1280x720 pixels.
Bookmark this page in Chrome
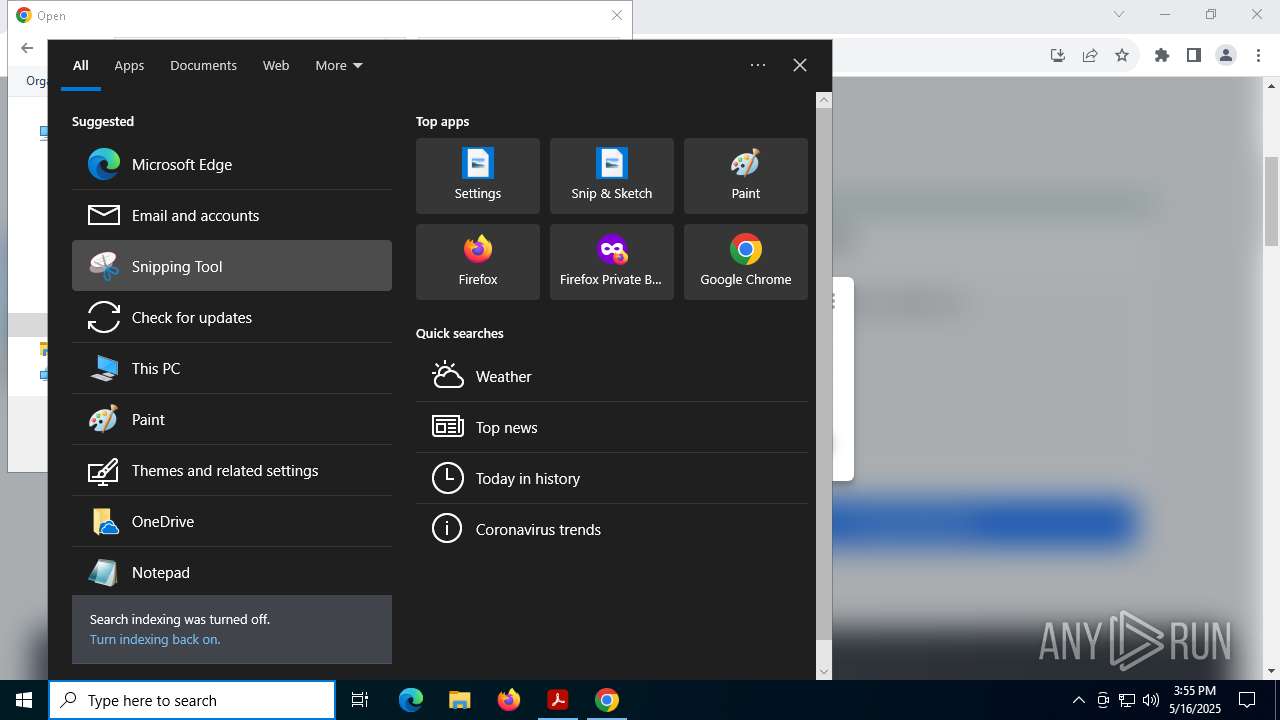point(1122,55)
